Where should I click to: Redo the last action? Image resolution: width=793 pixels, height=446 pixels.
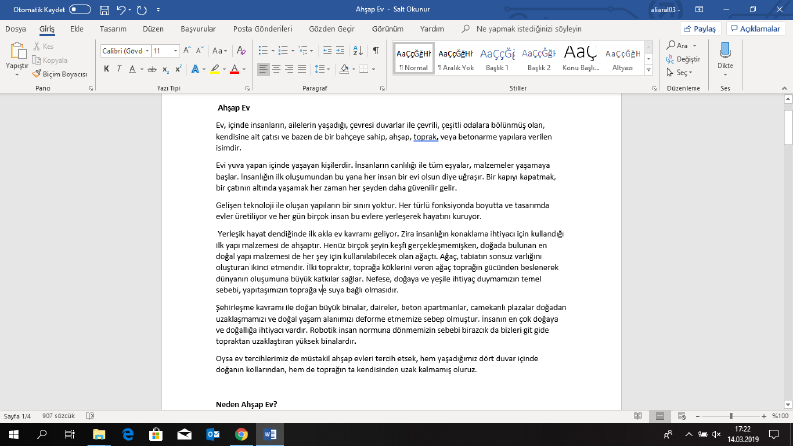pos(142,10)
